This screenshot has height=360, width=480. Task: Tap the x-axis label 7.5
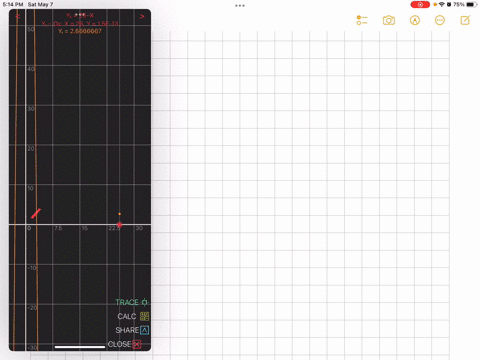click(58, 228)
